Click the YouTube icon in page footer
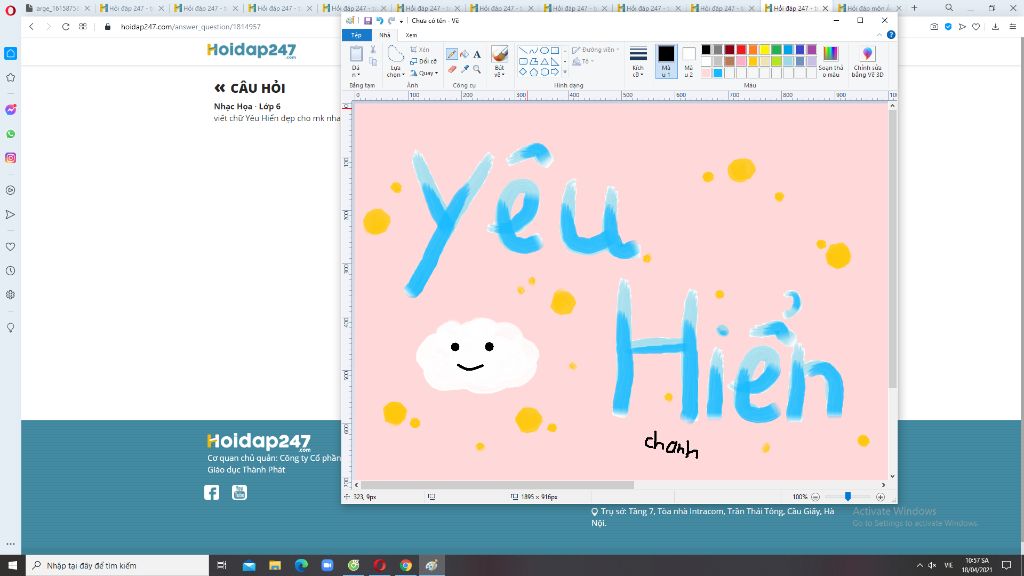The height and width of the screenshot is (576, 1024). [240, 492]
